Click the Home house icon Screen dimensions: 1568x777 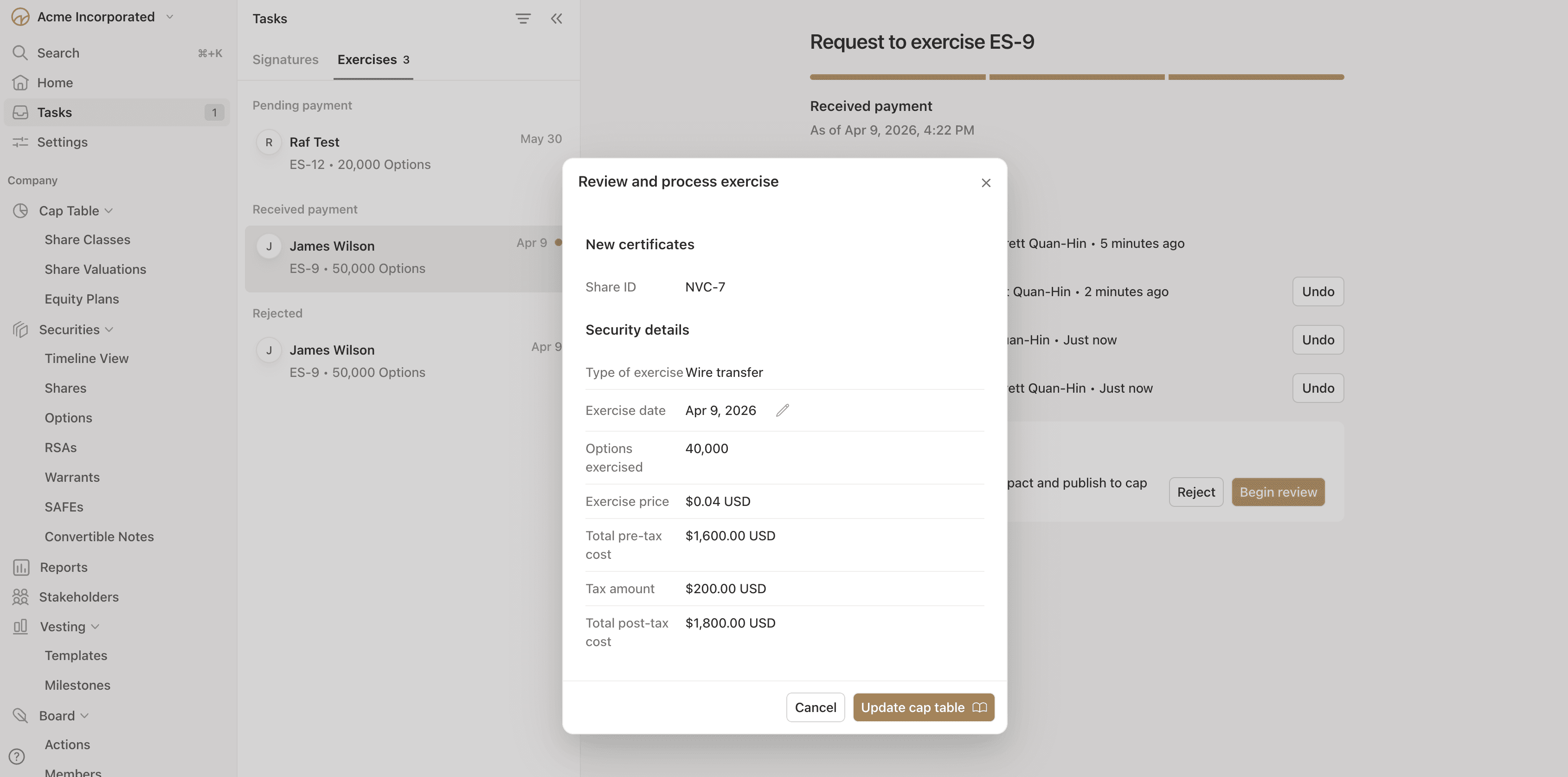[x=20, y=83]
